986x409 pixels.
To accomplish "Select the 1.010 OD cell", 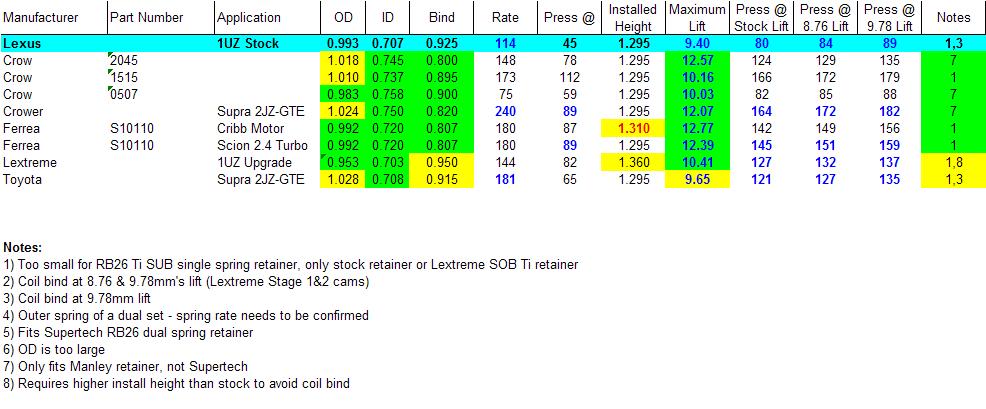I will [x=342, y=78].
